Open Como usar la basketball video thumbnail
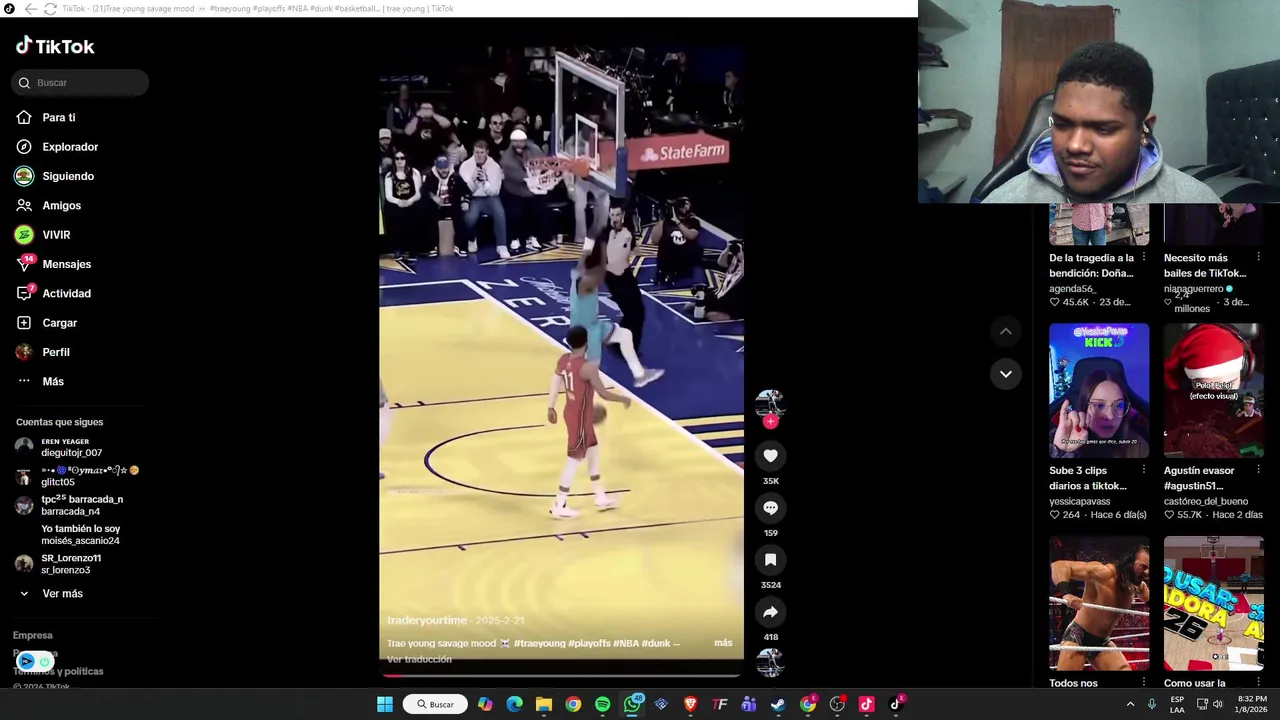 [x=1213, y=604]
